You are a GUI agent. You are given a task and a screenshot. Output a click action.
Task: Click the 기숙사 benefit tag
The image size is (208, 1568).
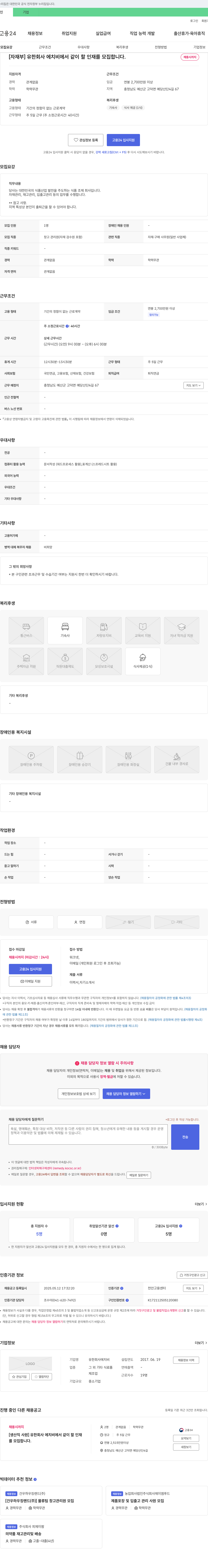pos(113,108)
